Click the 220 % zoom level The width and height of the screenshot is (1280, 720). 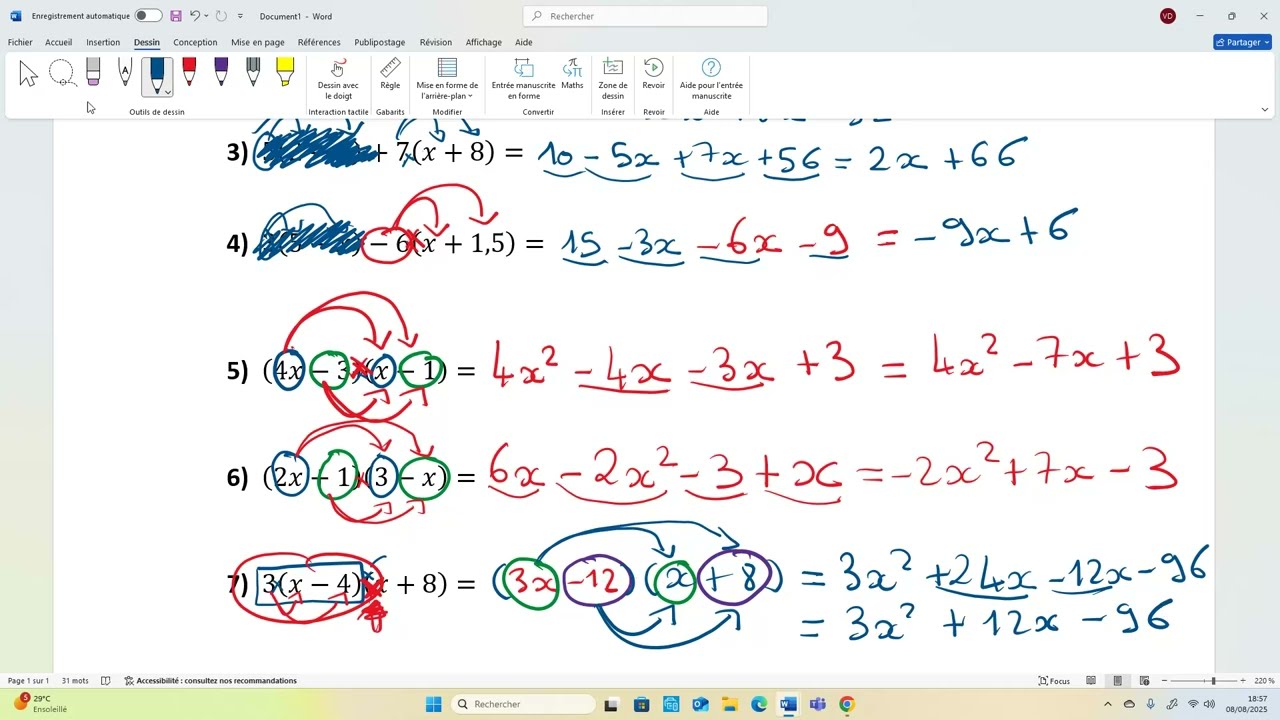click(1264, 681)
